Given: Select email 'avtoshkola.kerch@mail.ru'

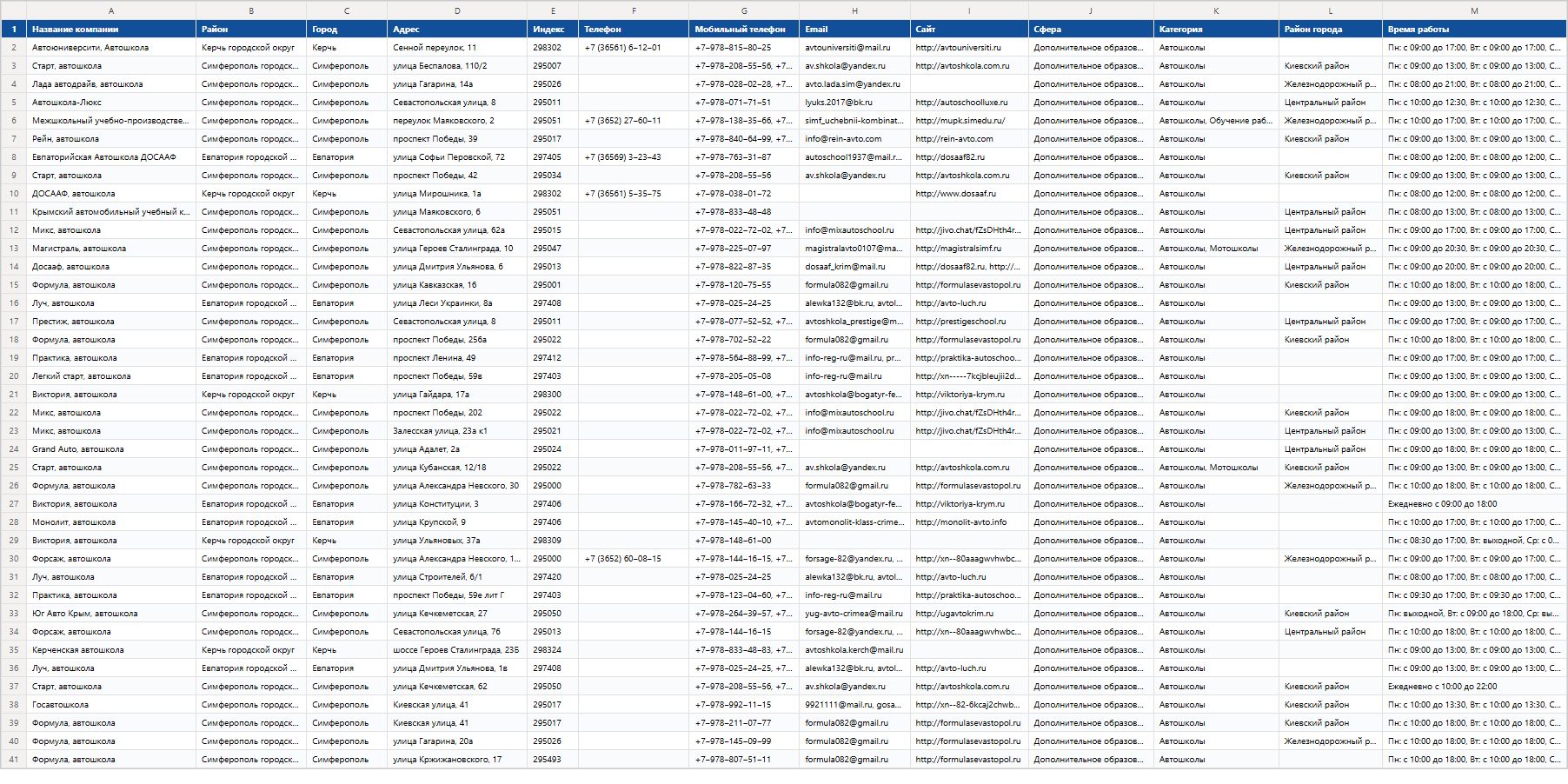Looking at the screenshot, I should click(x=854, y=650).
